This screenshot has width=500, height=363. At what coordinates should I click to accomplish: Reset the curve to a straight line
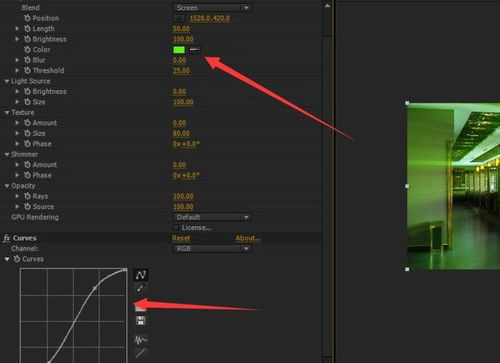point(141,353)
